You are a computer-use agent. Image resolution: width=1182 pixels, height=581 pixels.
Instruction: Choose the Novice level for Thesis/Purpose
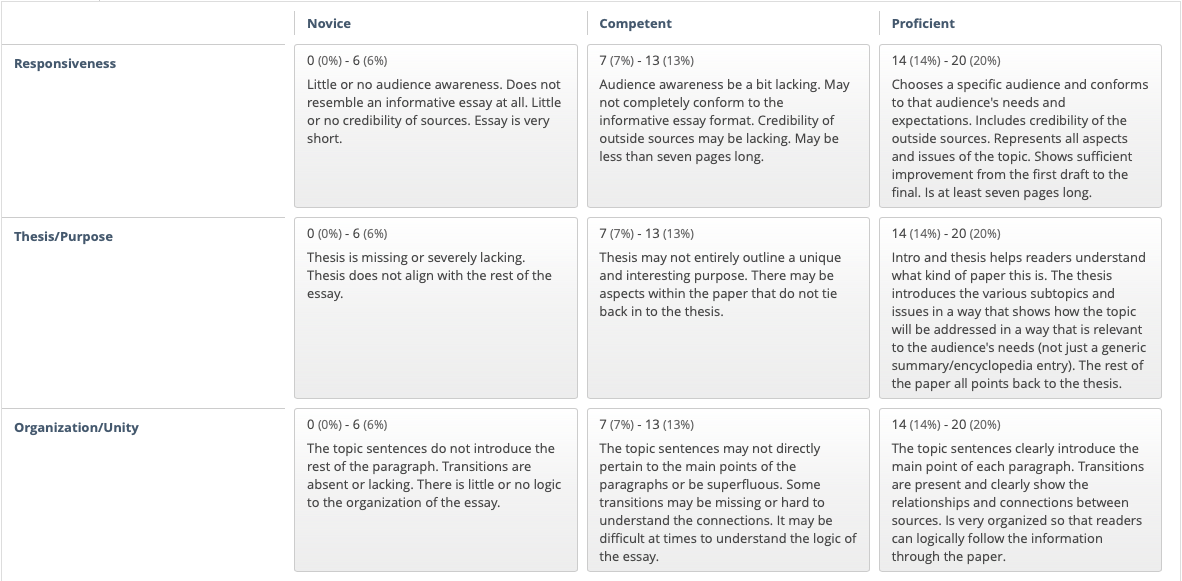click(436, 308)
